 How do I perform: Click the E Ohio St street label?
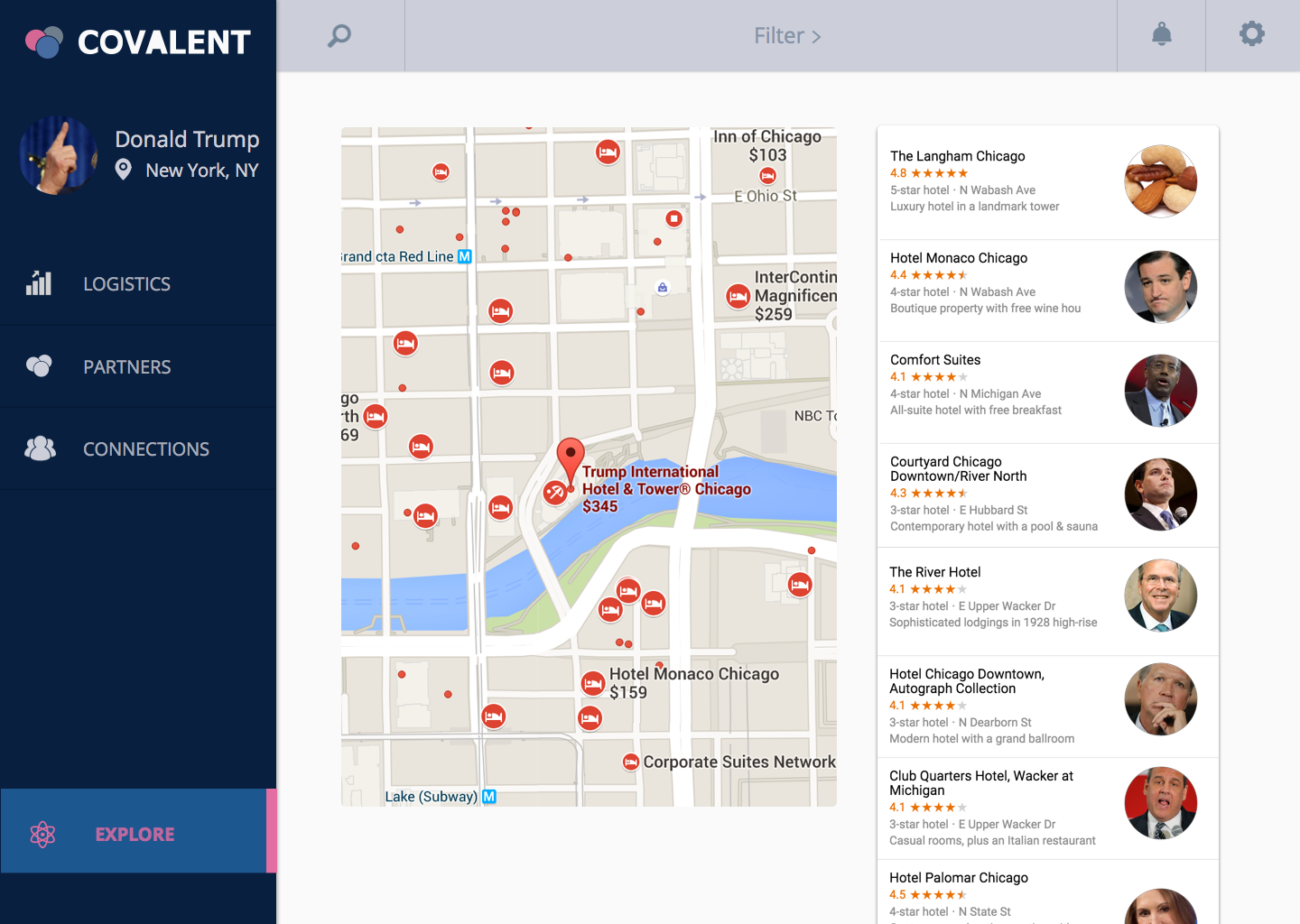pos(766,196)
